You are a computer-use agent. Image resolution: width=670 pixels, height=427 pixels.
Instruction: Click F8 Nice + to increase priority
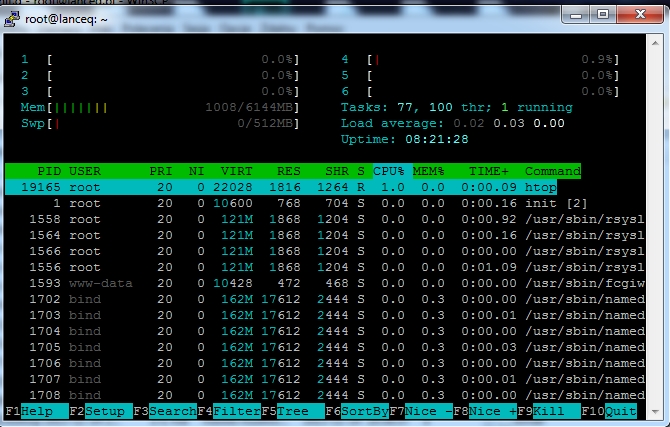pyautogui.click(x=485, y=411)
